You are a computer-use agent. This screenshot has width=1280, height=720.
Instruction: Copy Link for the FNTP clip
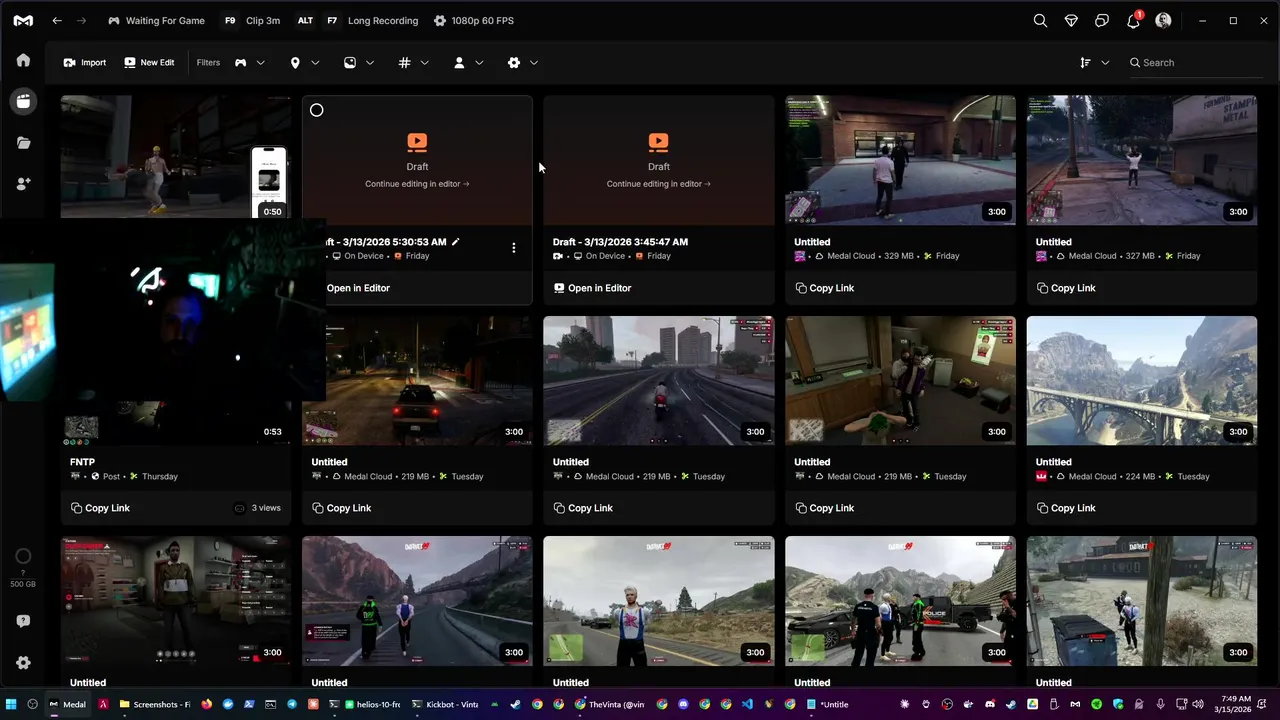(100, 508)
